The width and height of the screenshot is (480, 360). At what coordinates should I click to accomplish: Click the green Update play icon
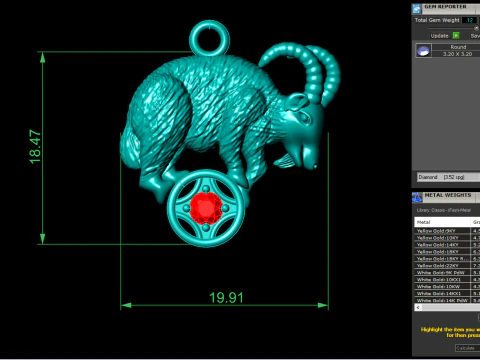[456, 35]
